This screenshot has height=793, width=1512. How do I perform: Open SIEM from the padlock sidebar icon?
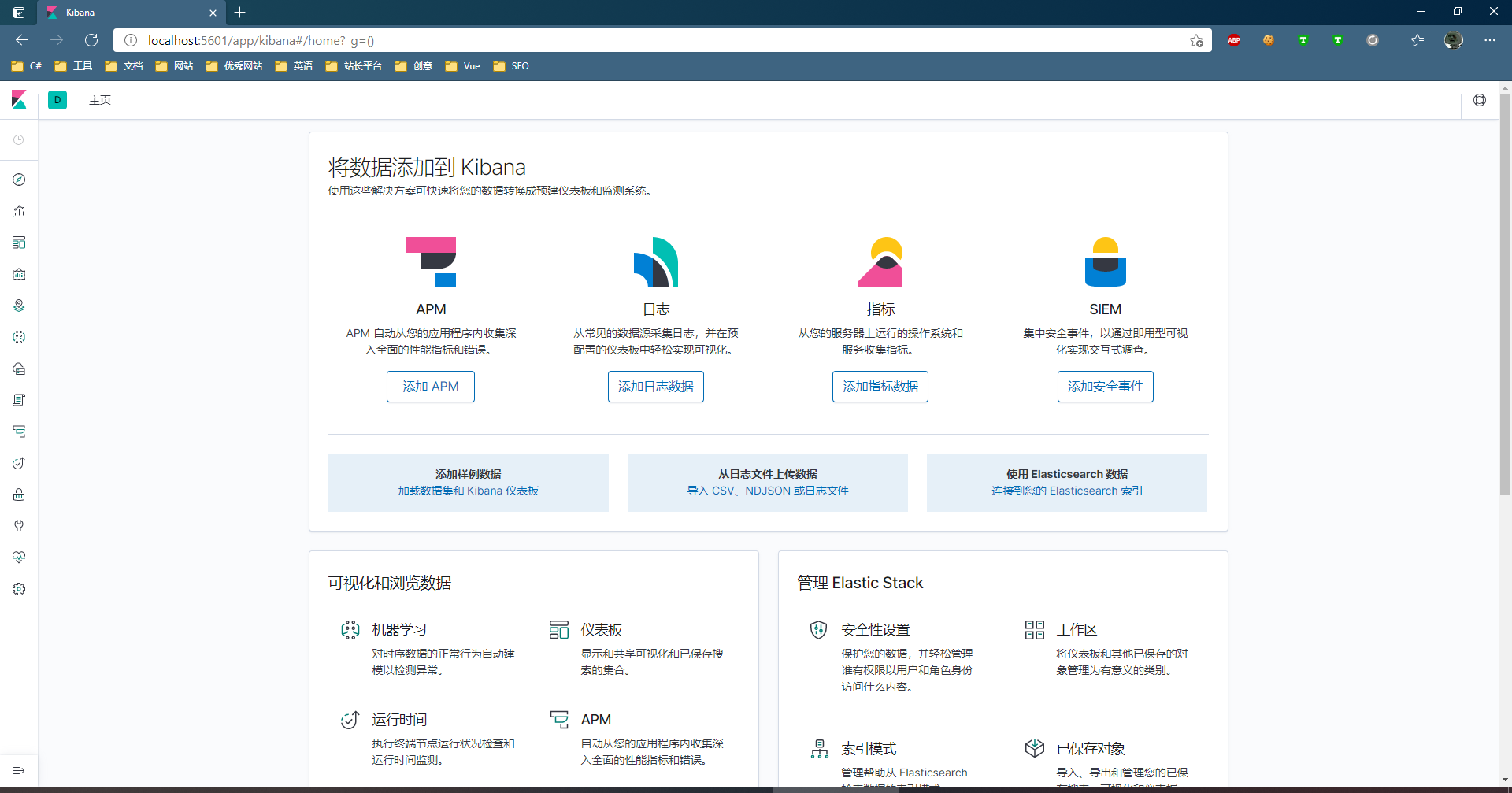tap(19, 495)
